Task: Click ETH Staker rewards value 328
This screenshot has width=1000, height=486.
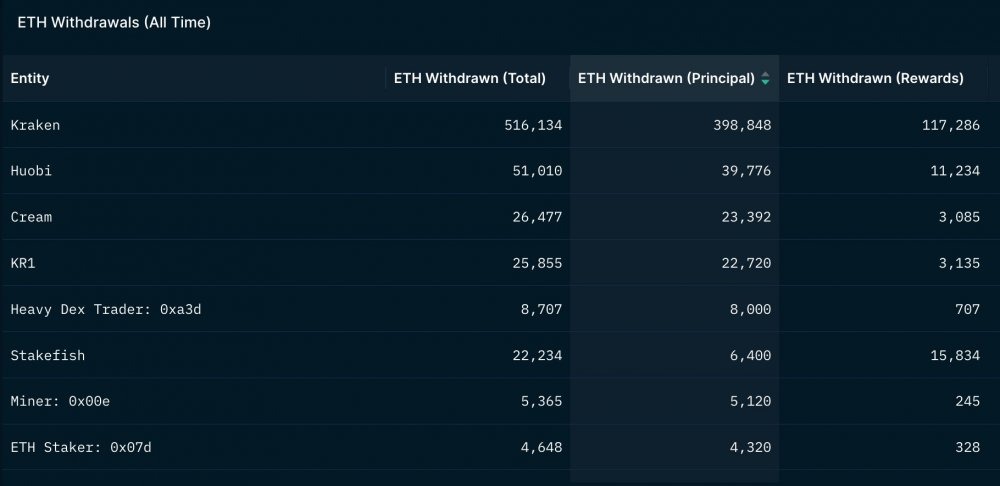Action: pyautogui.click(x=967, y=447)
